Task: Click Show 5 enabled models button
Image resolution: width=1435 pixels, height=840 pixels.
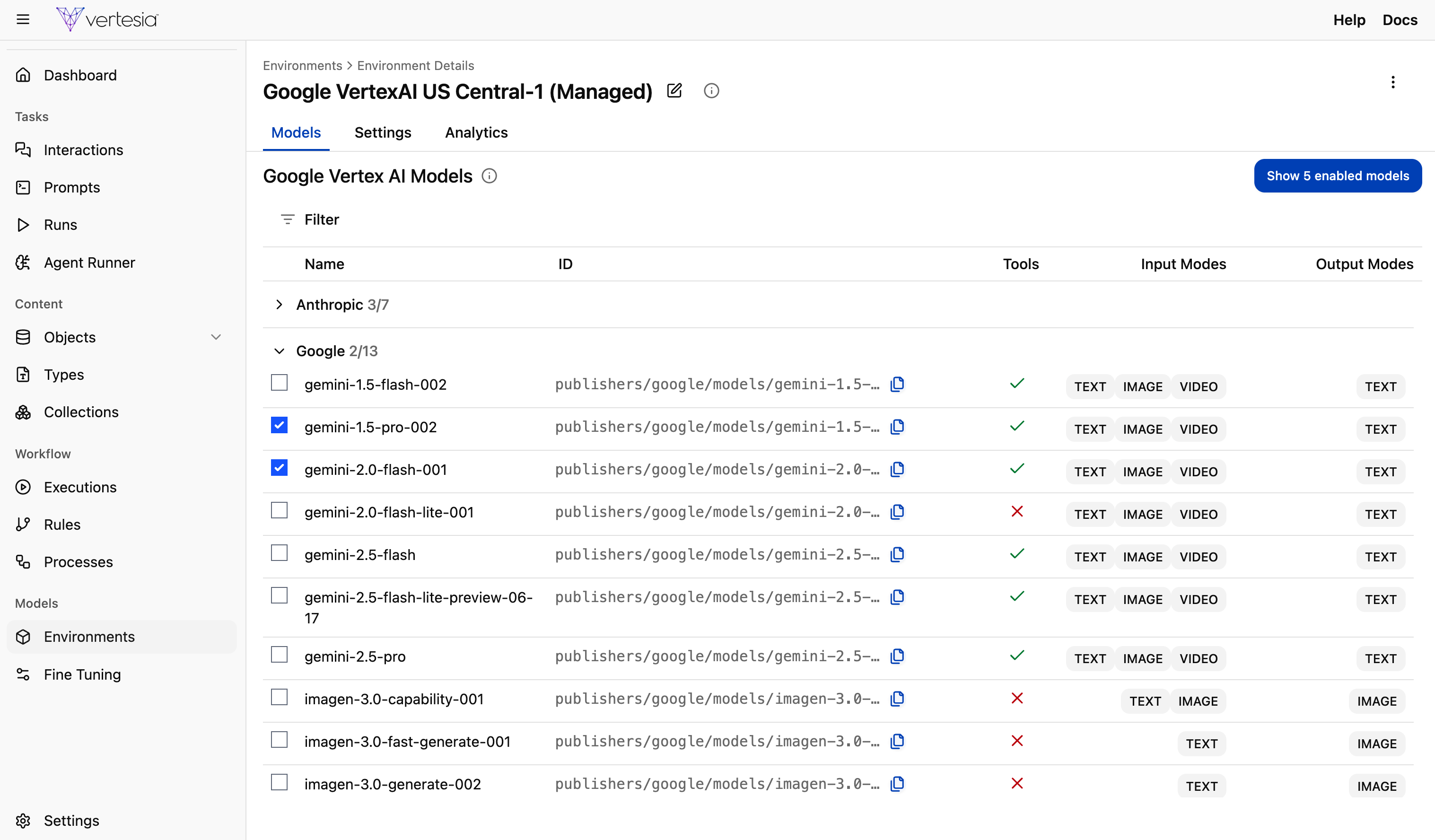Action: [x=1338, y=176]
